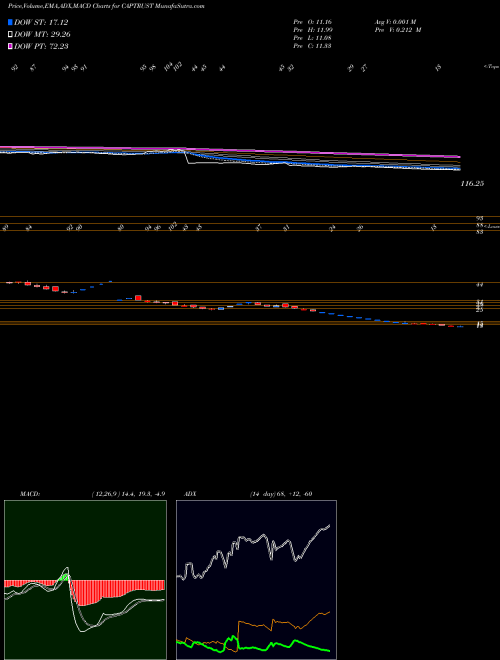Viewport: 500px width, 660px height.
Task: Click the 'Pre C: 11.33' close value
Action: (x=314, y=46)
